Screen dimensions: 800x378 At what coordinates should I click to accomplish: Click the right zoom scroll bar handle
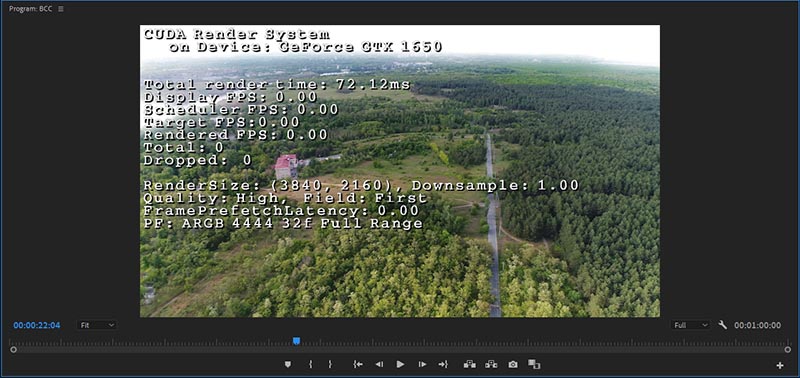click(788, 349)
